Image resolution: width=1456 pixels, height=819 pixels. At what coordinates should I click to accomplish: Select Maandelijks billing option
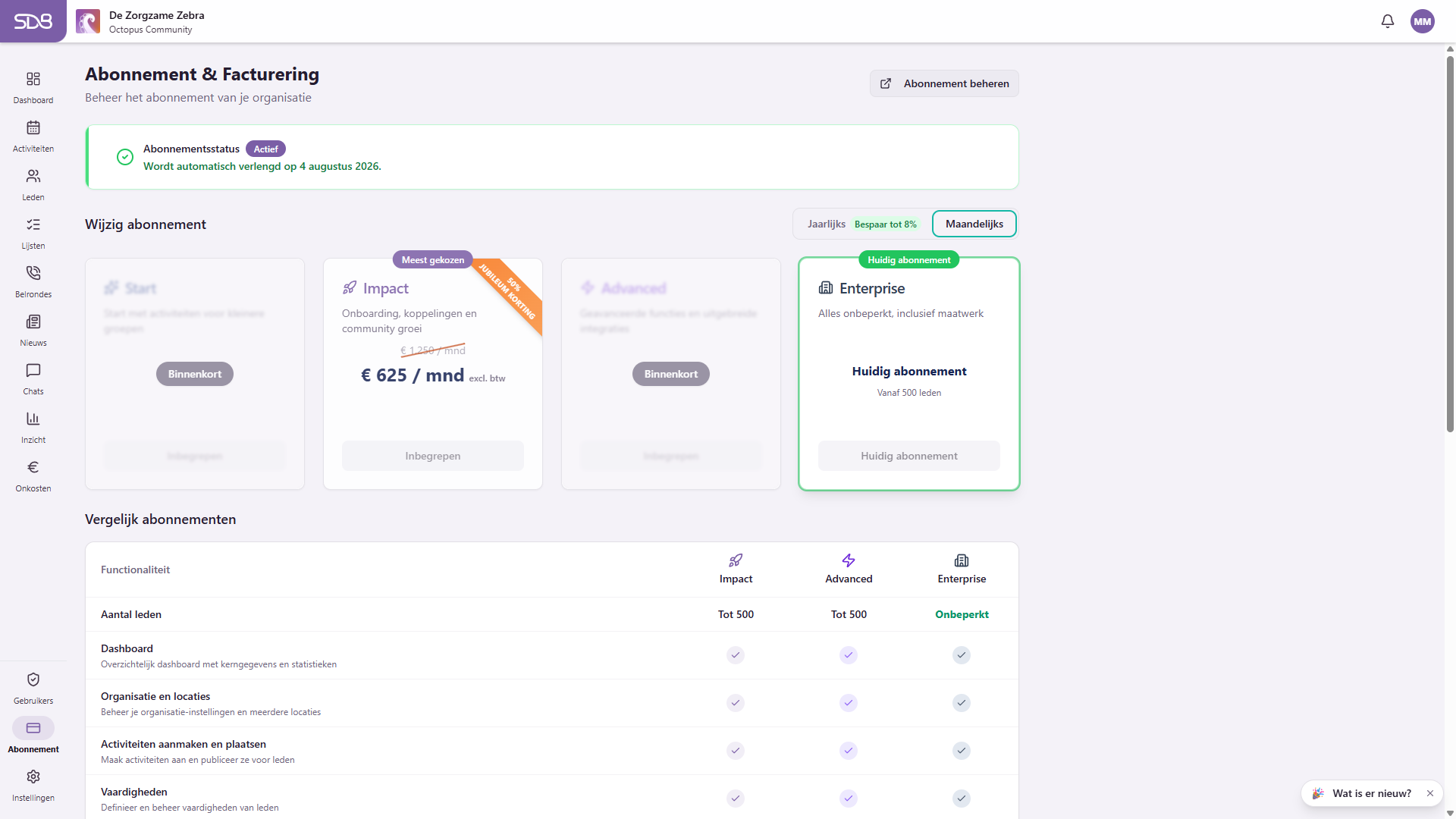point(974,224)
